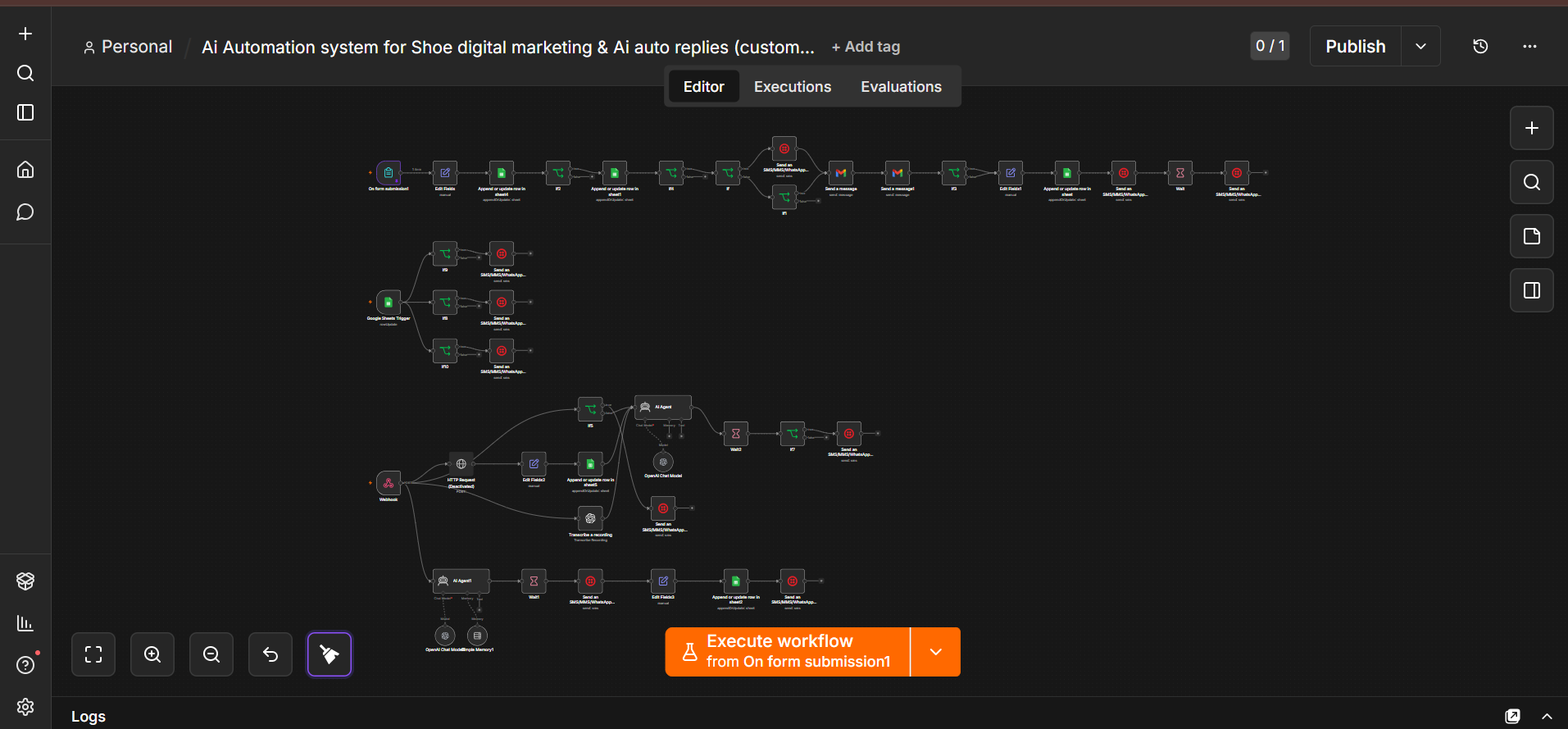Open settings gear in left sidebar

pyautogui.click(x=25, y=707)
